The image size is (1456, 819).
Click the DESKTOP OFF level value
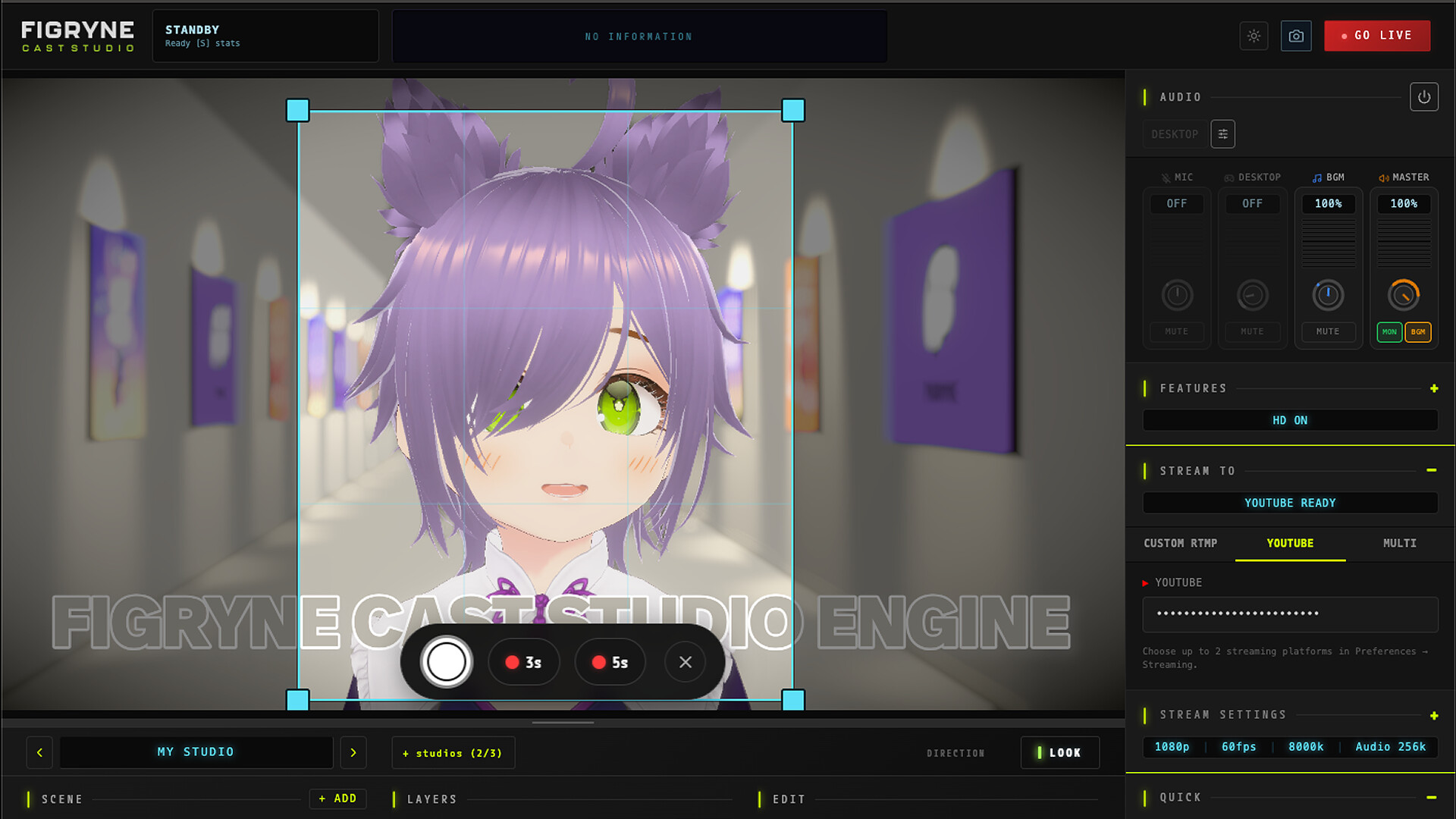[1252, 203]
